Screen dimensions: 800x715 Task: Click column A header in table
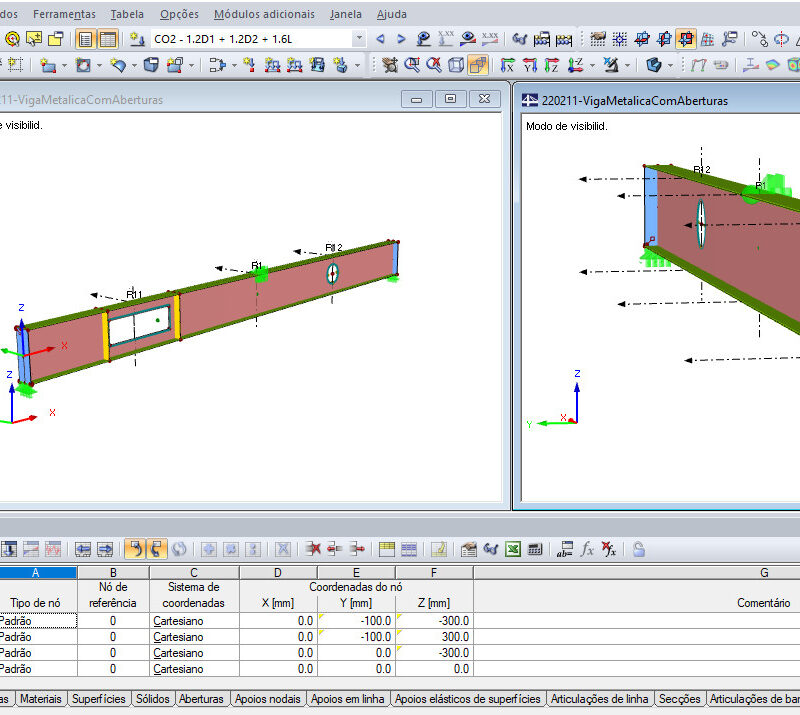36,573
